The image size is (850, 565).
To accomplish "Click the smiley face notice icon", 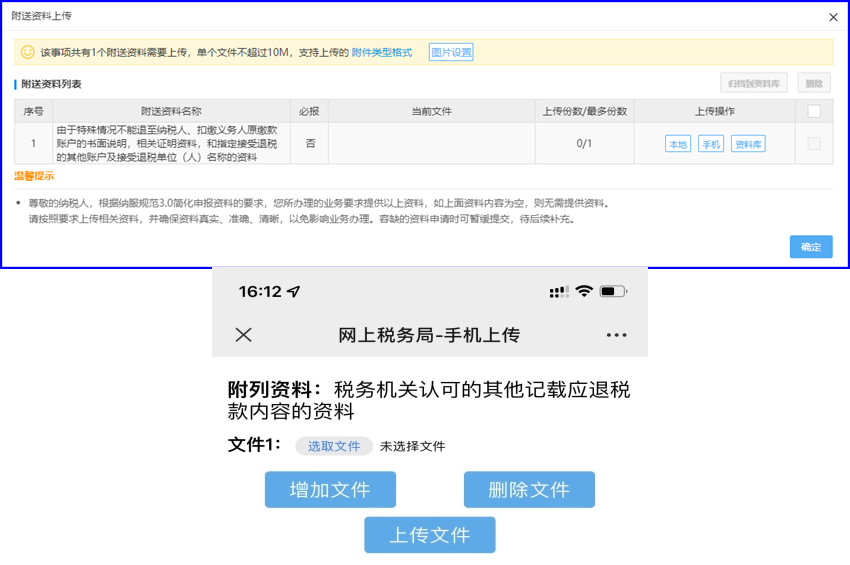I will click(28, 52).
